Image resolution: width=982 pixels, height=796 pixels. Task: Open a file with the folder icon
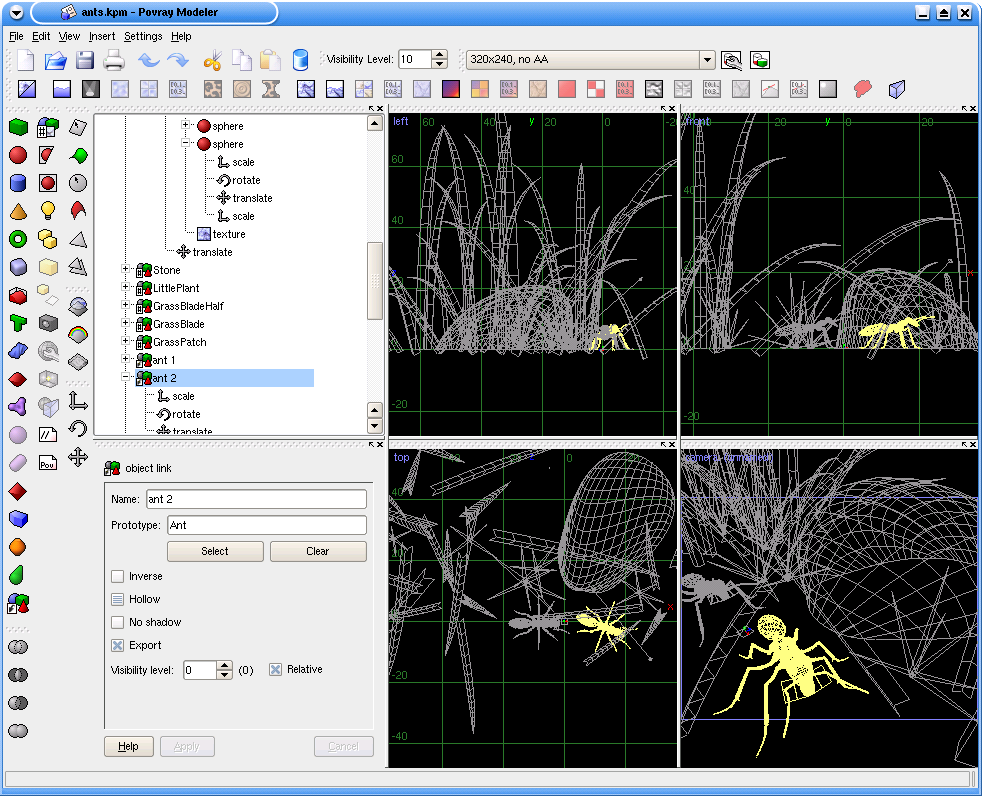click(x=56, y=60)
